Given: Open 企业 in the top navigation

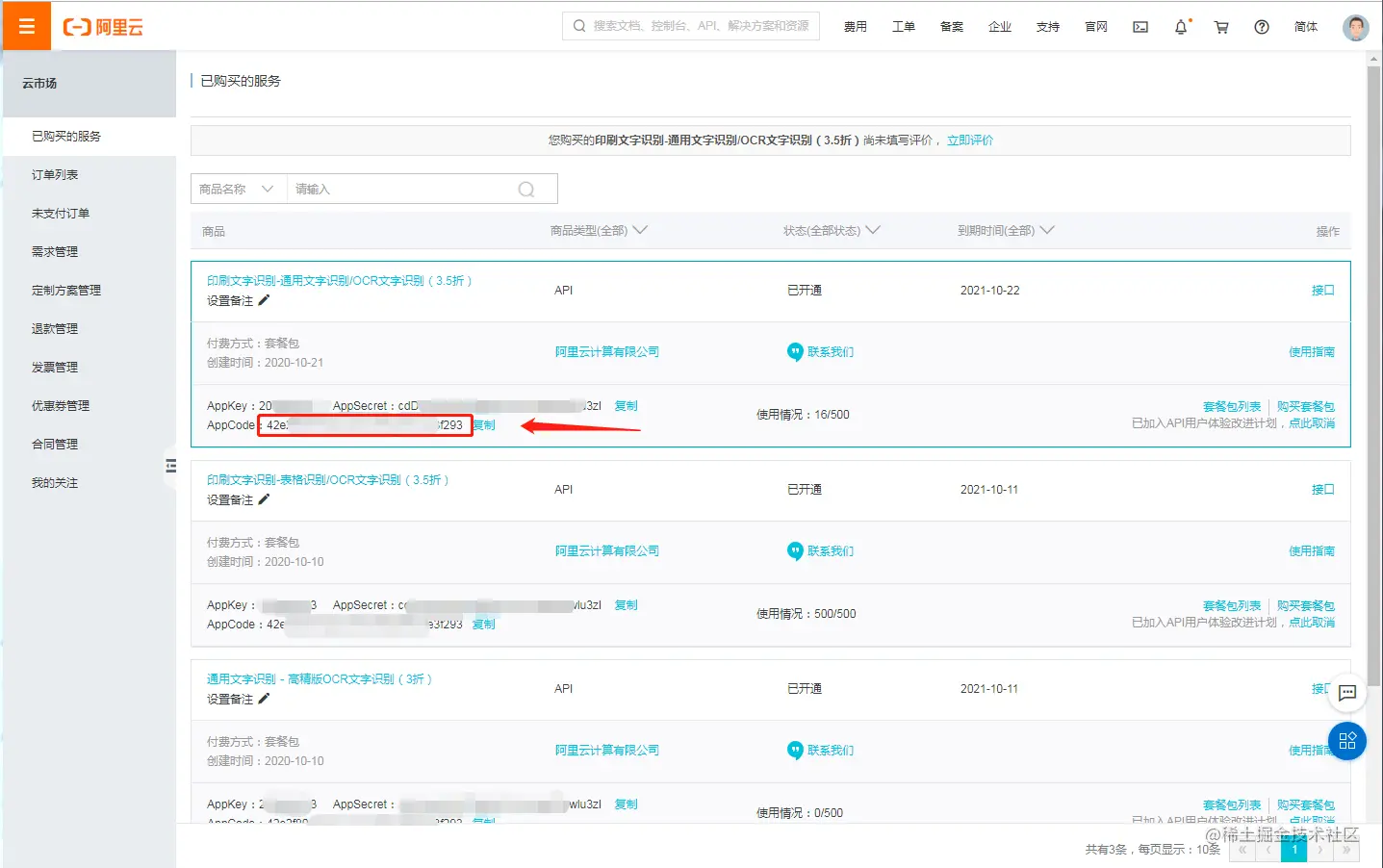Looking at the screenshot, I should 1000,27.
